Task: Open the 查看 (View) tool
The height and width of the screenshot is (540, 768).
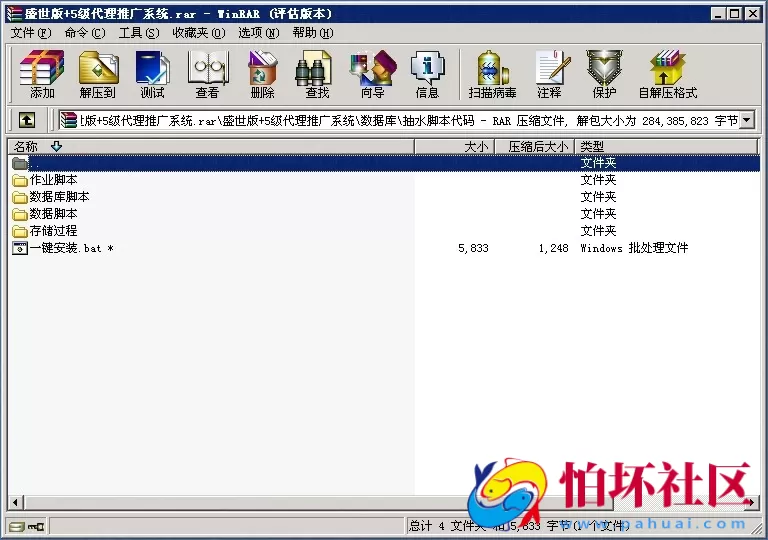Action: pos(208,74)
